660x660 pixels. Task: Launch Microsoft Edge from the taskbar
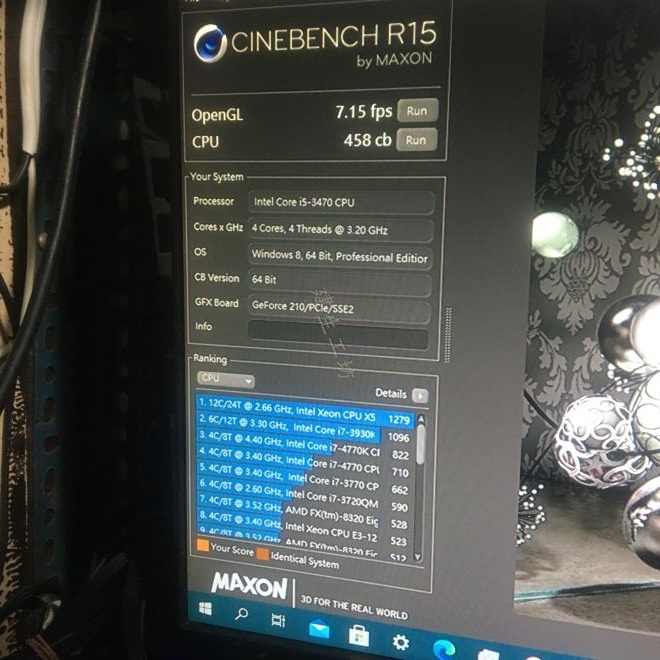tap(444, 649)
